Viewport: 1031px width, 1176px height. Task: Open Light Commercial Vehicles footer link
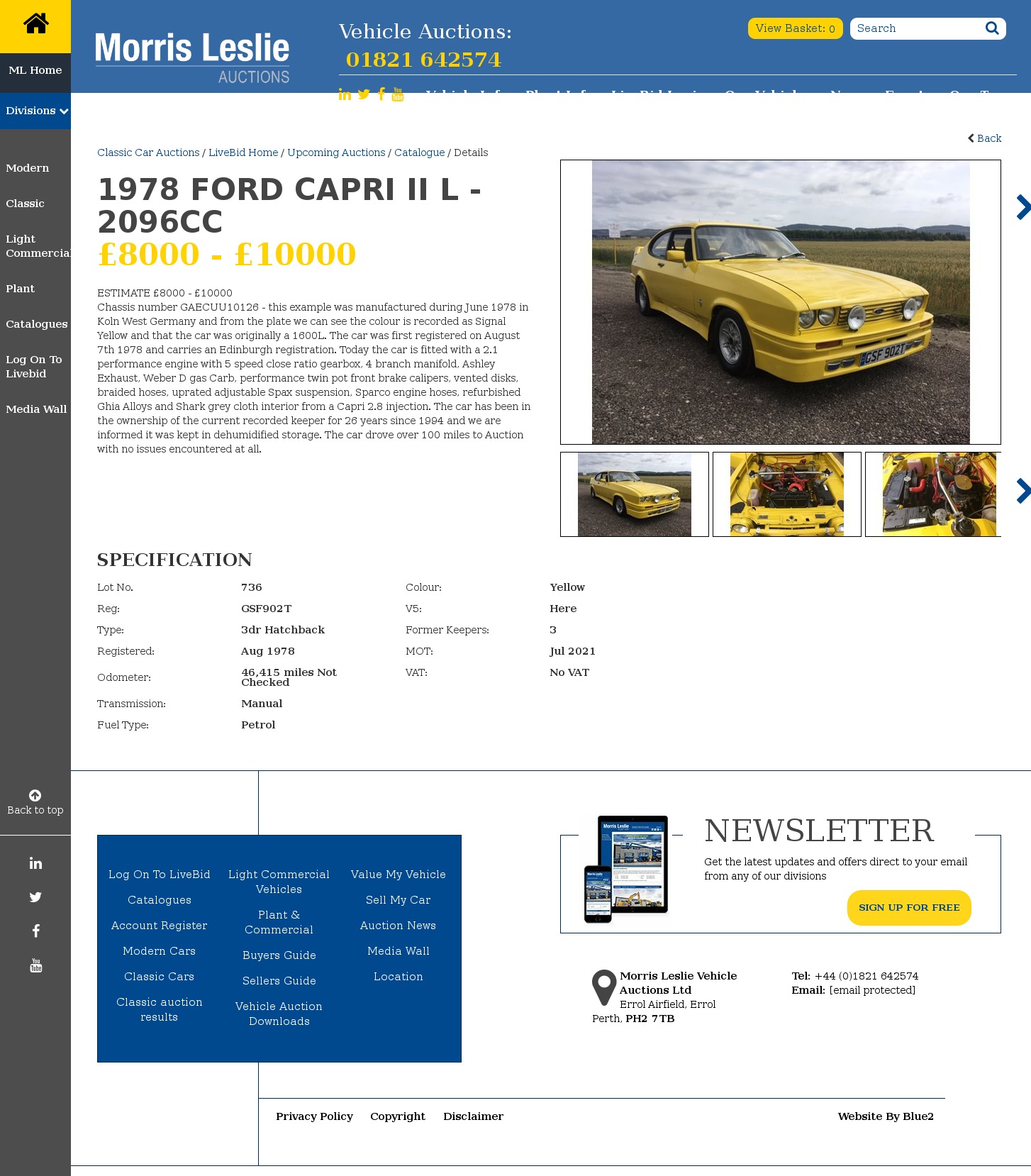pos(279,882)
